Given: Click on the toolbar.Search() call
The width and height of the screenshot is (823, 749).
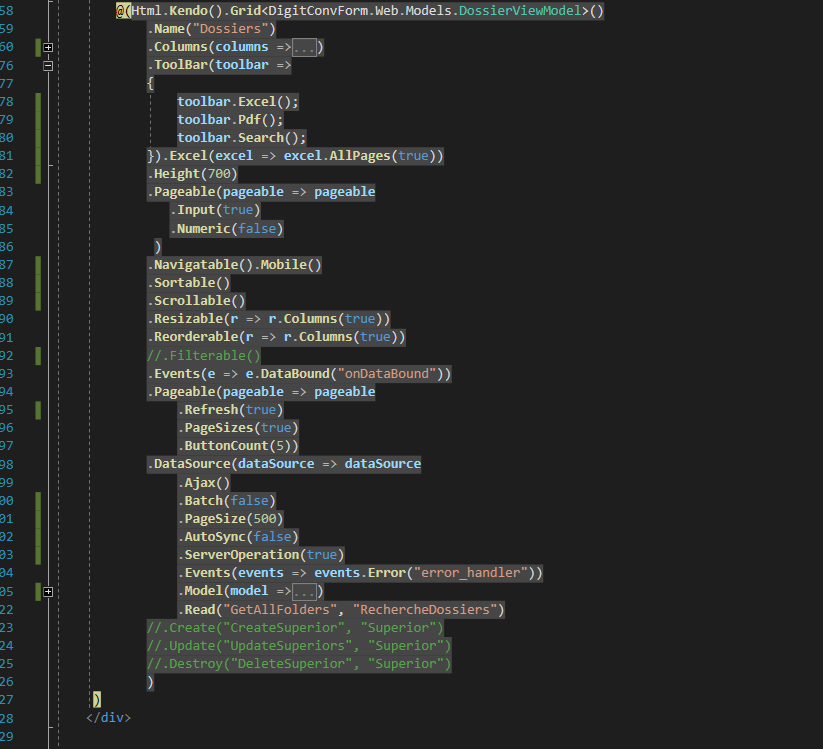Looking at the screenshot, I should pos(241,138).
